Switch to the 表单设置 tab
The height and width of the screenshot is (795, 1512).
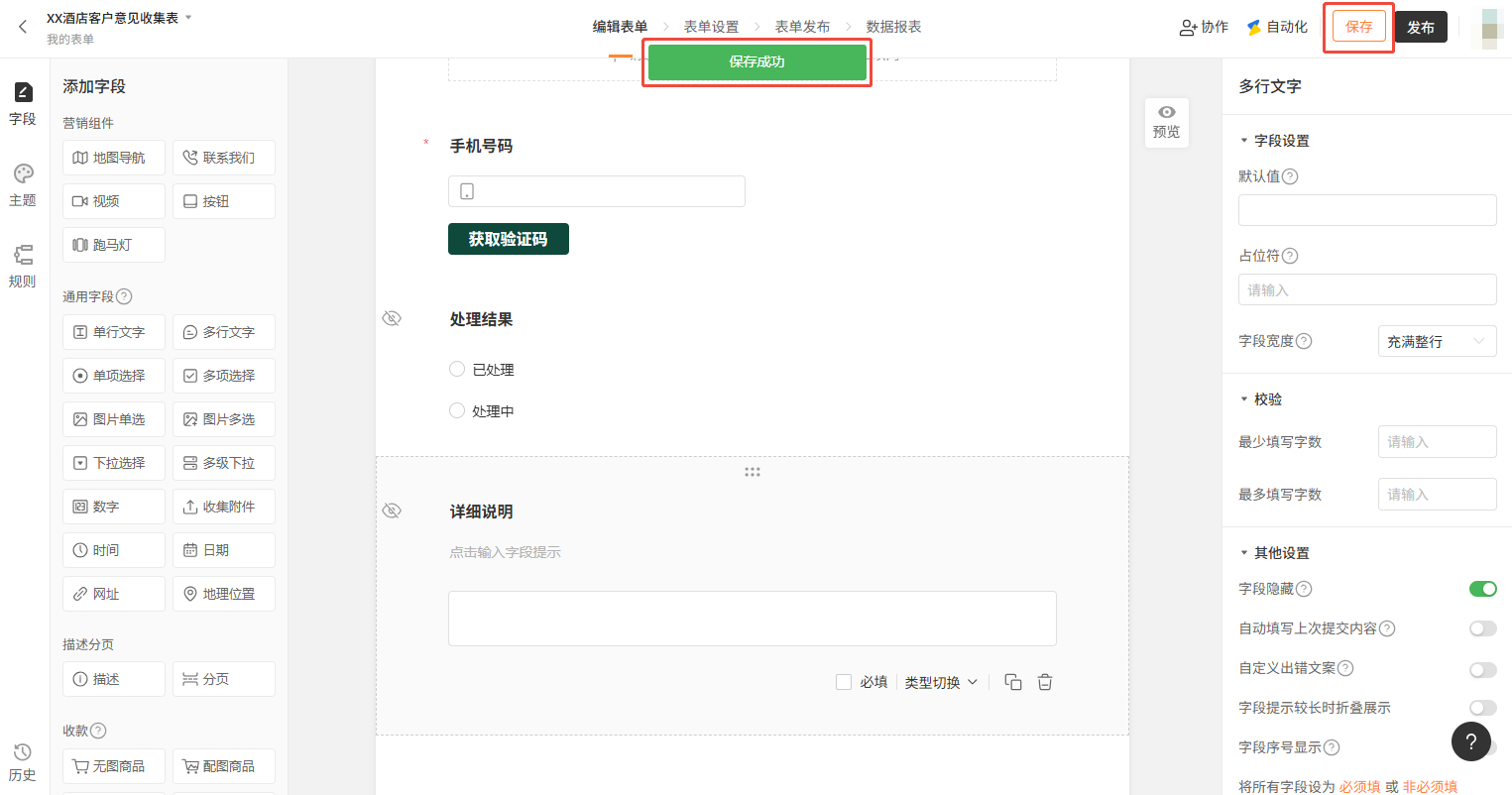(711, 27)
